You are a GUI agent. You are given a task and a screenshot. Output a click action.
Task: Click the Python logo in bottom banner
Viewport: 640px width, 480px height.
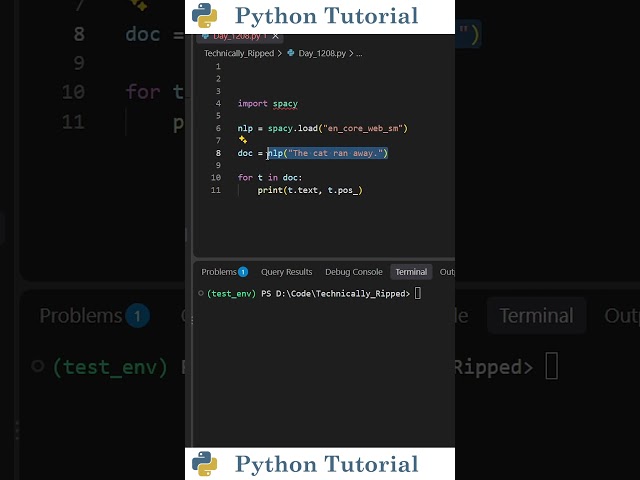click(204, 464)
